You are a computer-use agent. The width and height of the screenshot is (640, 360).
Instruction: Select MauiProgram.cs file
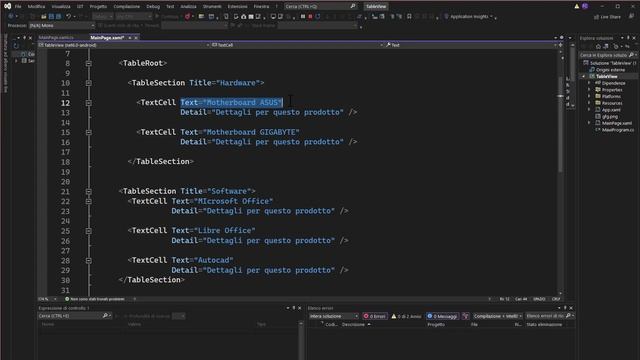615,130
